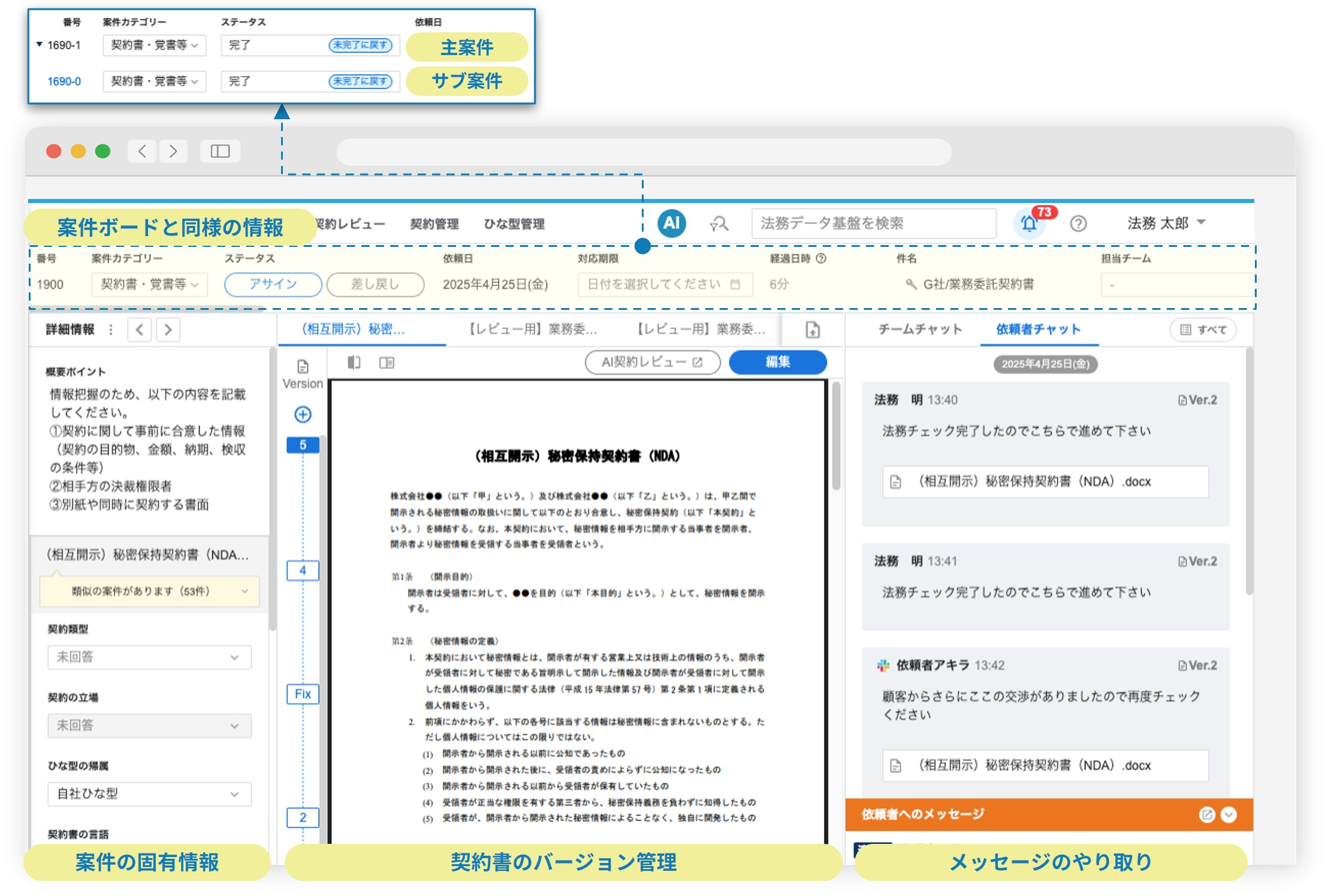Click the blue 編集 button

click(x=777, y=362)
